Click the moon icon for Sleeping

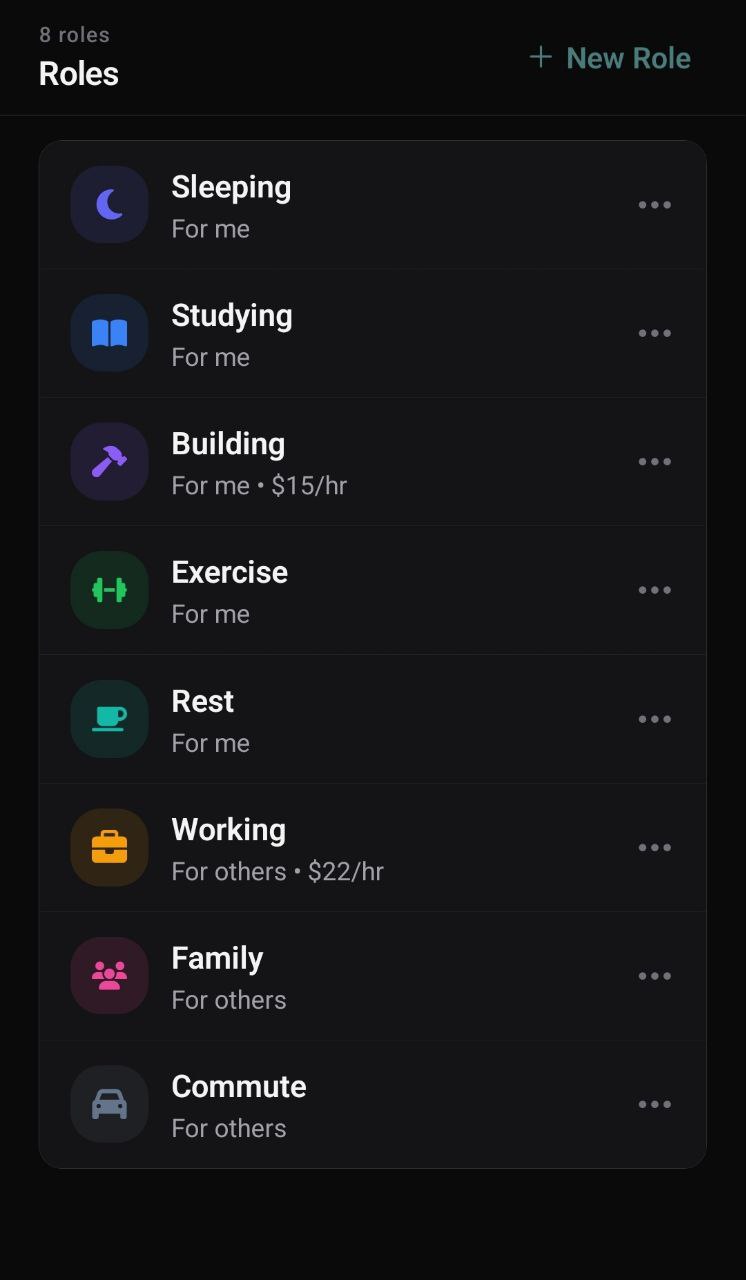click(x=109, y=205)
